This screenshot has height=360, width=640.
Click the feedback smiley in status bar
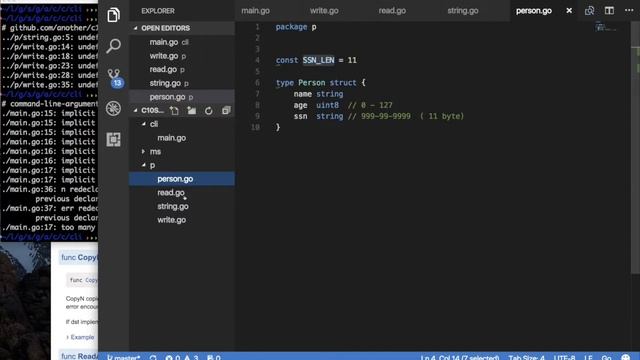[x=625, y=357]
